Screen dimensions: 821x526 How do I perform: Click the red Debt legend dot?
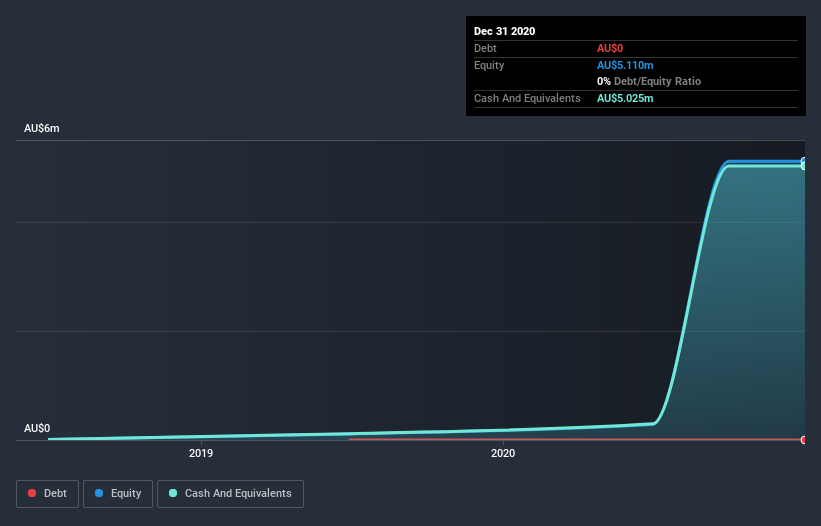pos(32,493)
